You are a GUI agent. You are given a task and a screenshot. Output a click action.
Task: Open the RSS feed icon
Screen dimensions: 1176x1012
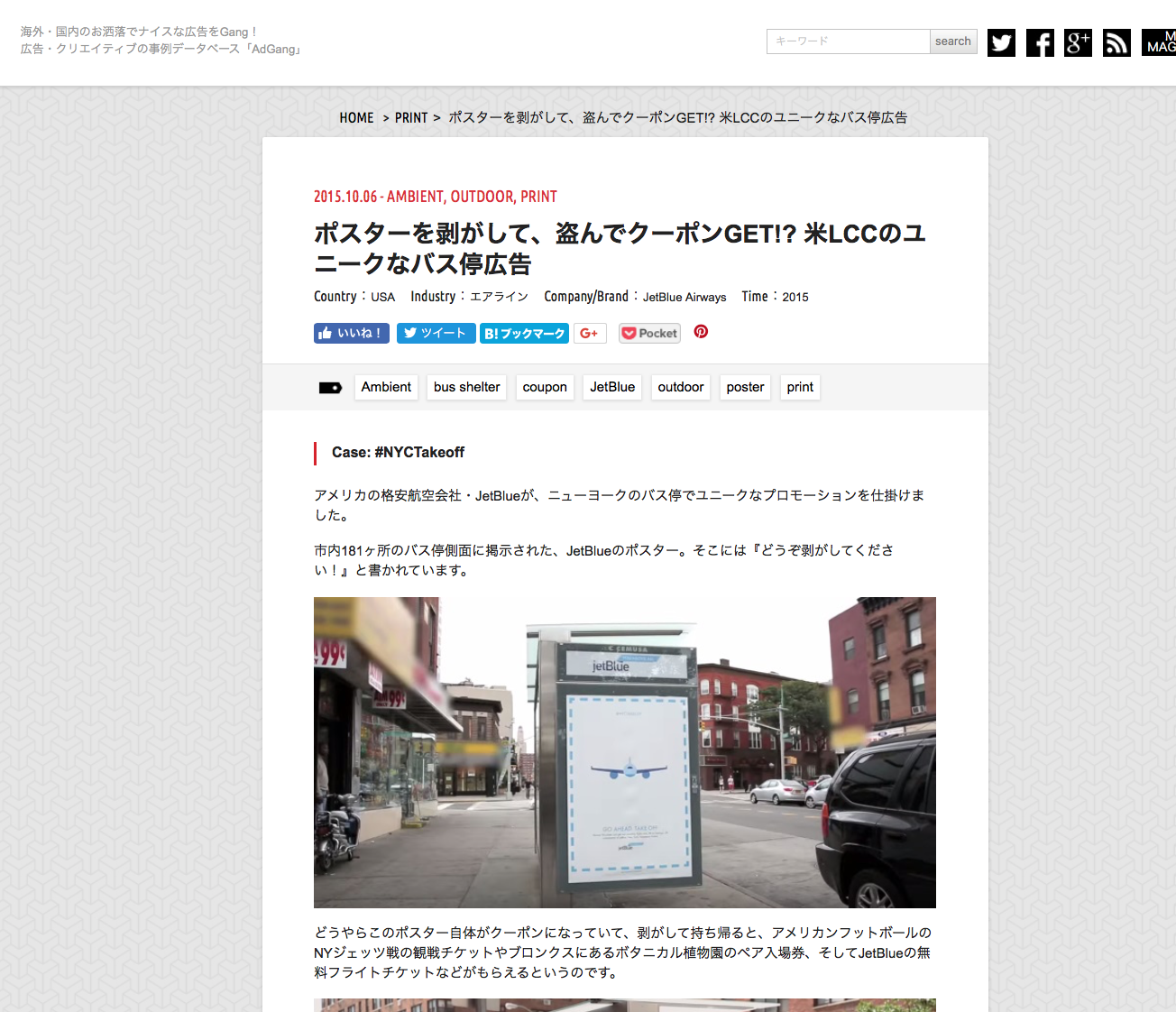1116,42
